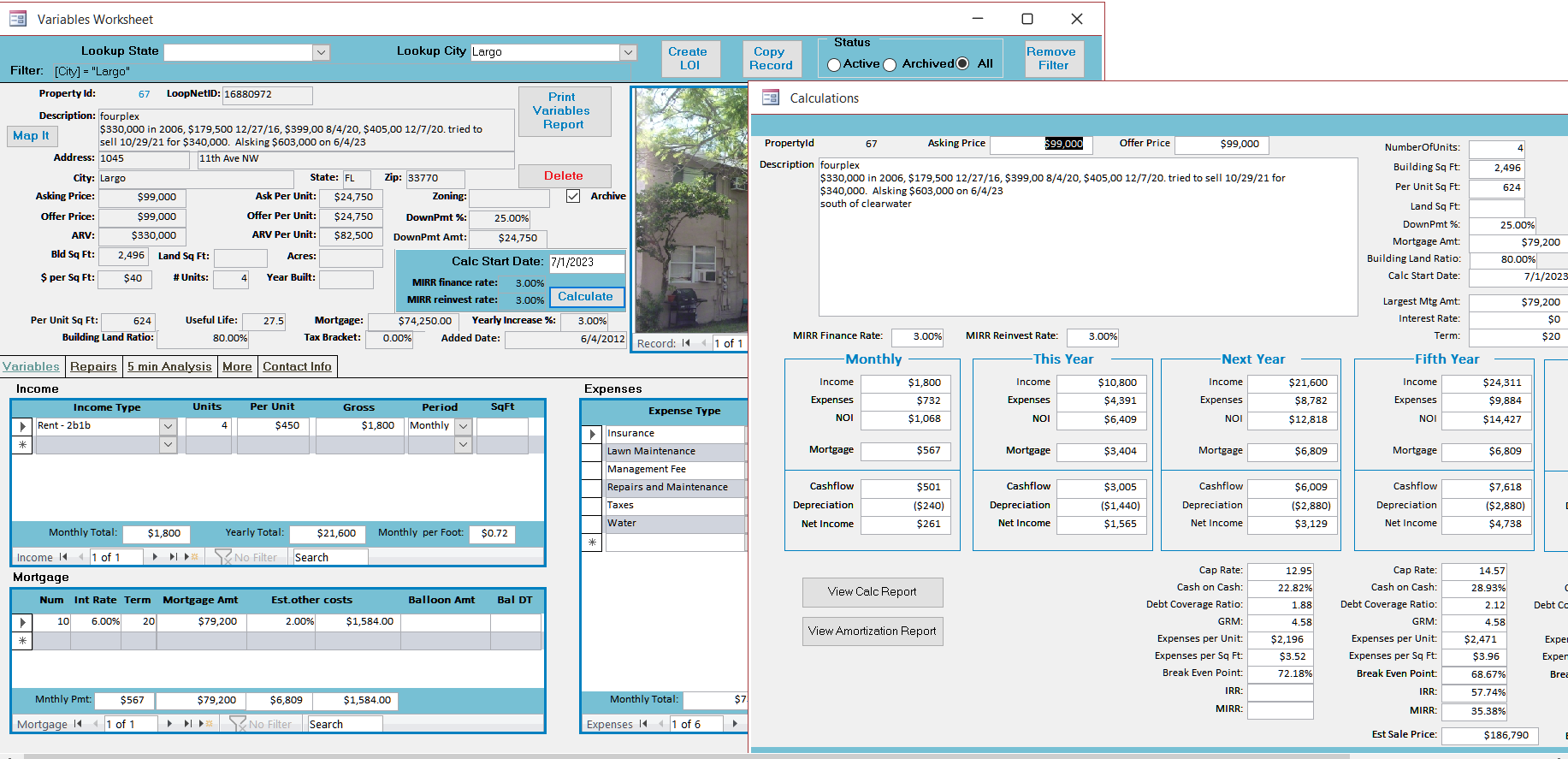Go to first record in photo Record navigator
Viewport: 1568px width, 759px height.
pyautogui.click(x=686, y=343)
